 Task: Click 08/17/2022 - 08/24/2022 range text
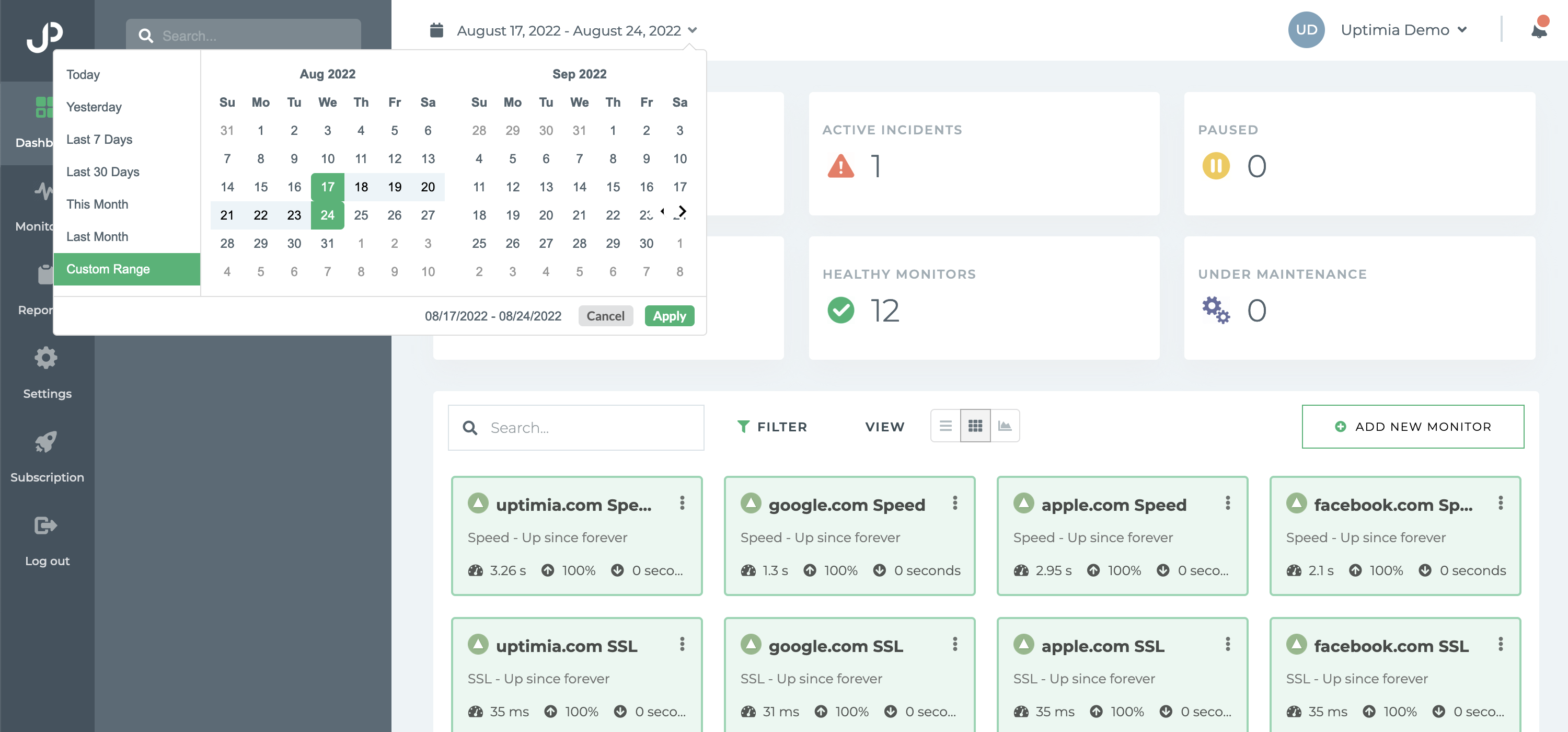coord(492,316)
